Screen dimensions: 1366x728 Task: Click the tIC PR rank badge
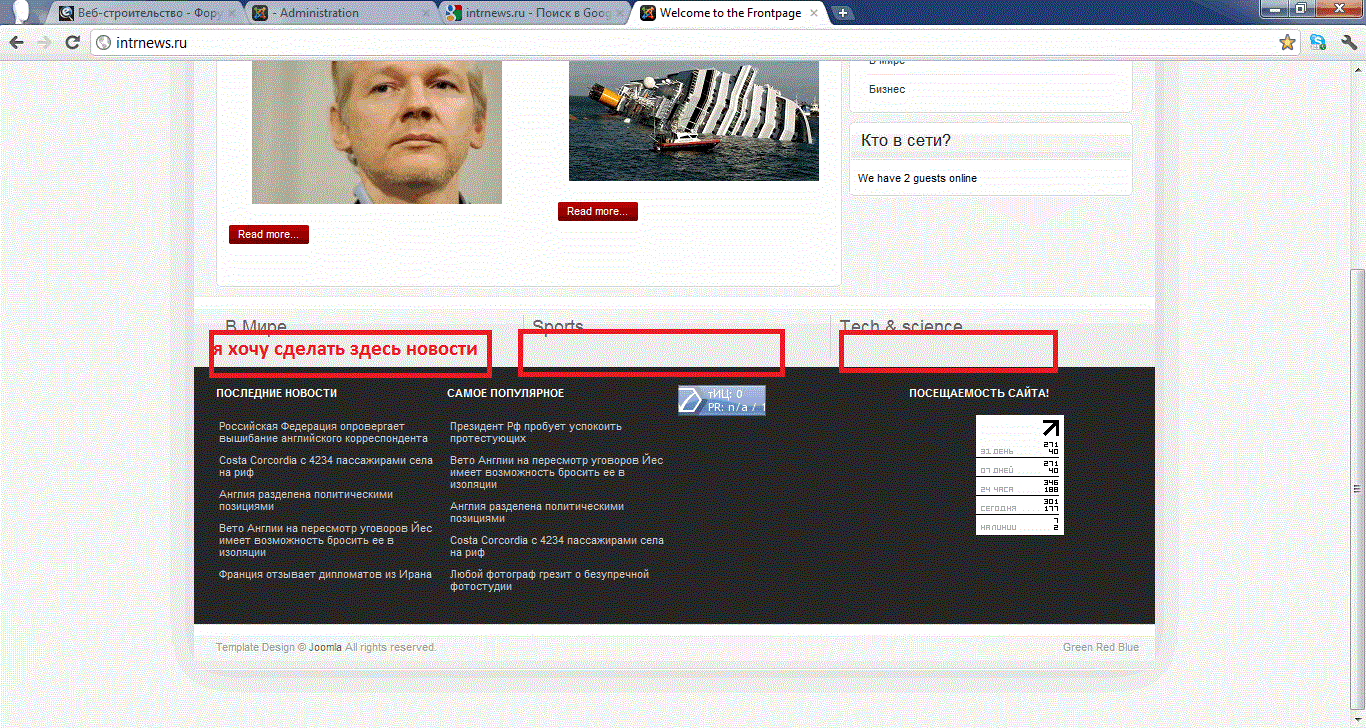point(721,400)
